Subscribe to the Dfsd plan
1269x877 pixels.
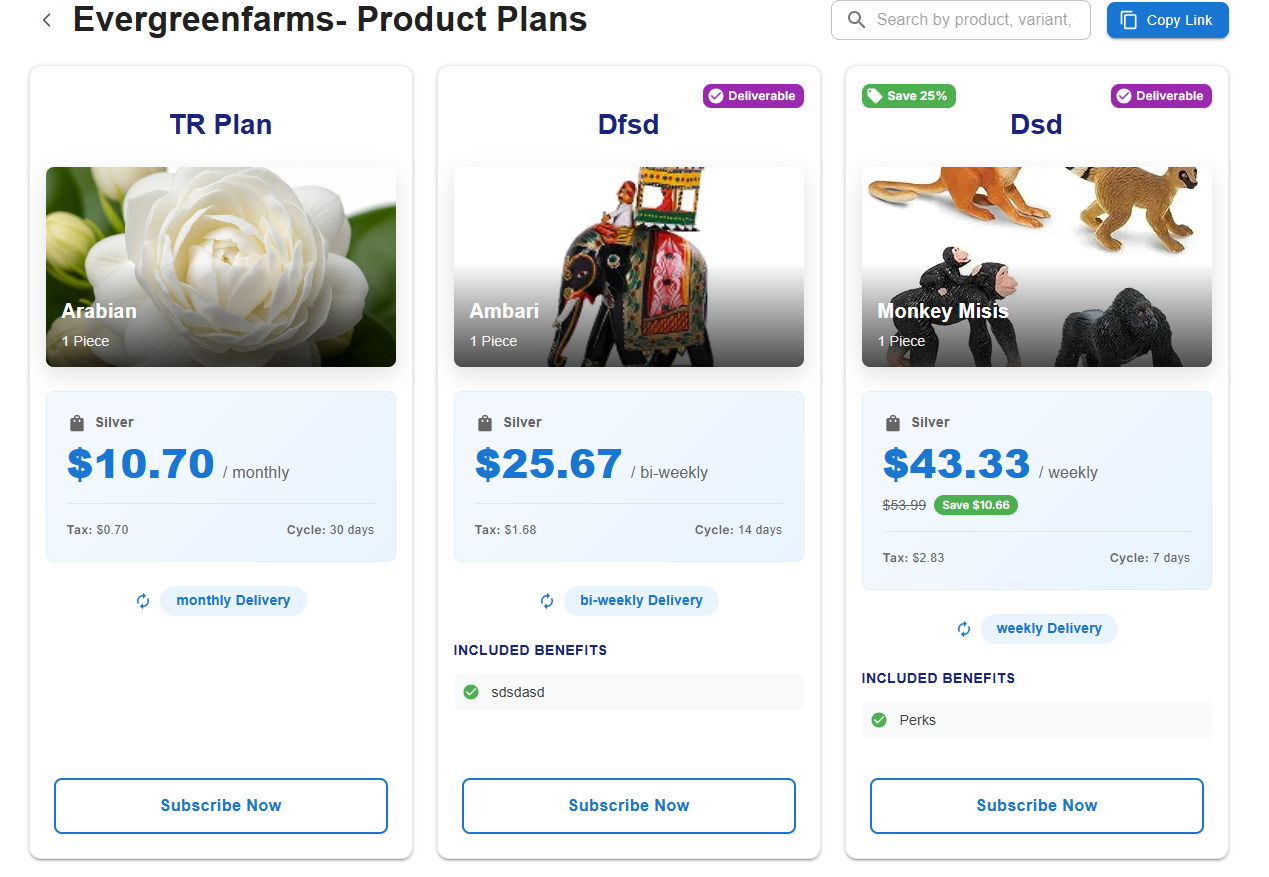click(x=629, y=806)
